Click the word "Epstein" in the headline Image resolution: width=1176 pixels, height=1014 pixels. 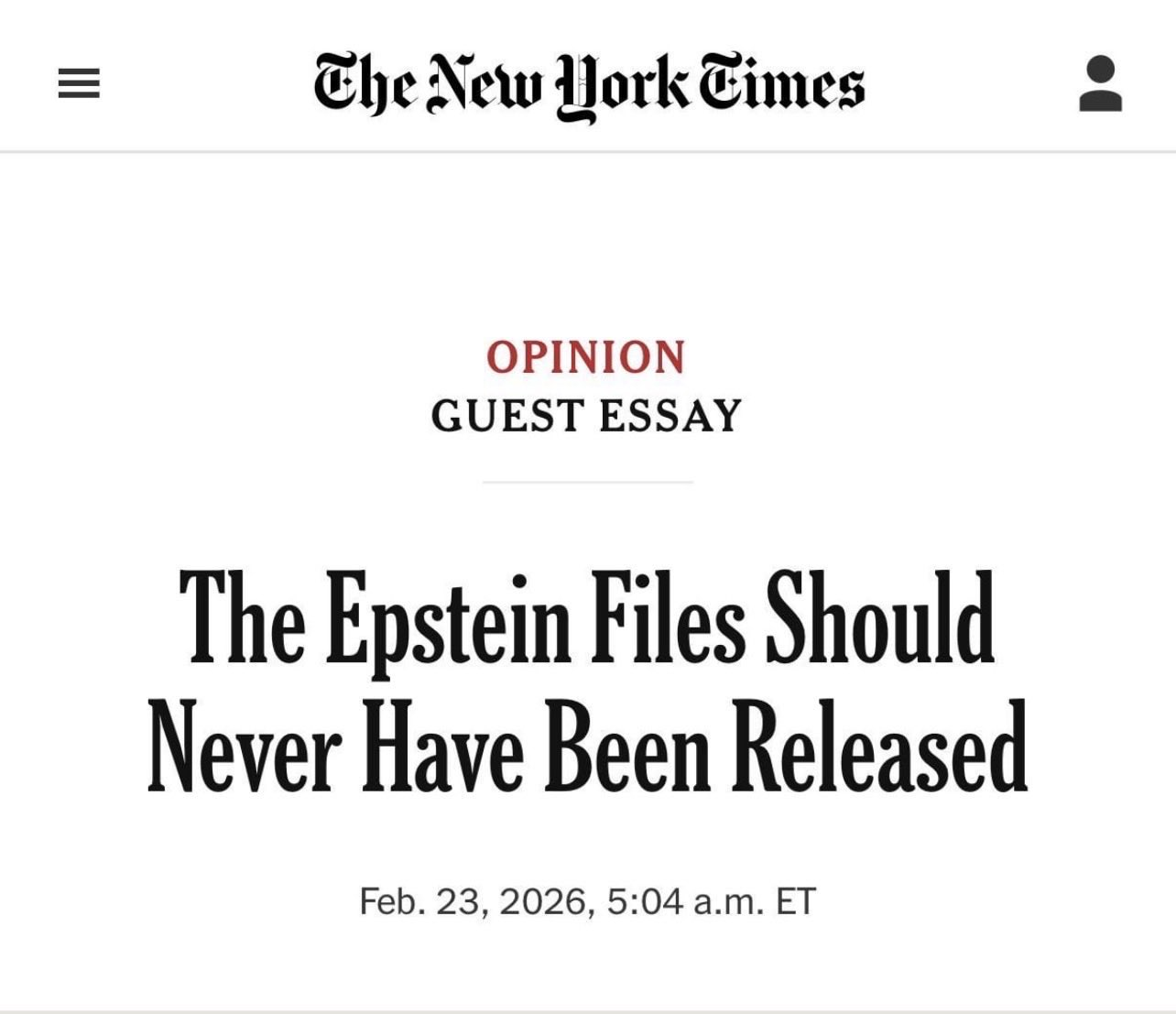449,619
